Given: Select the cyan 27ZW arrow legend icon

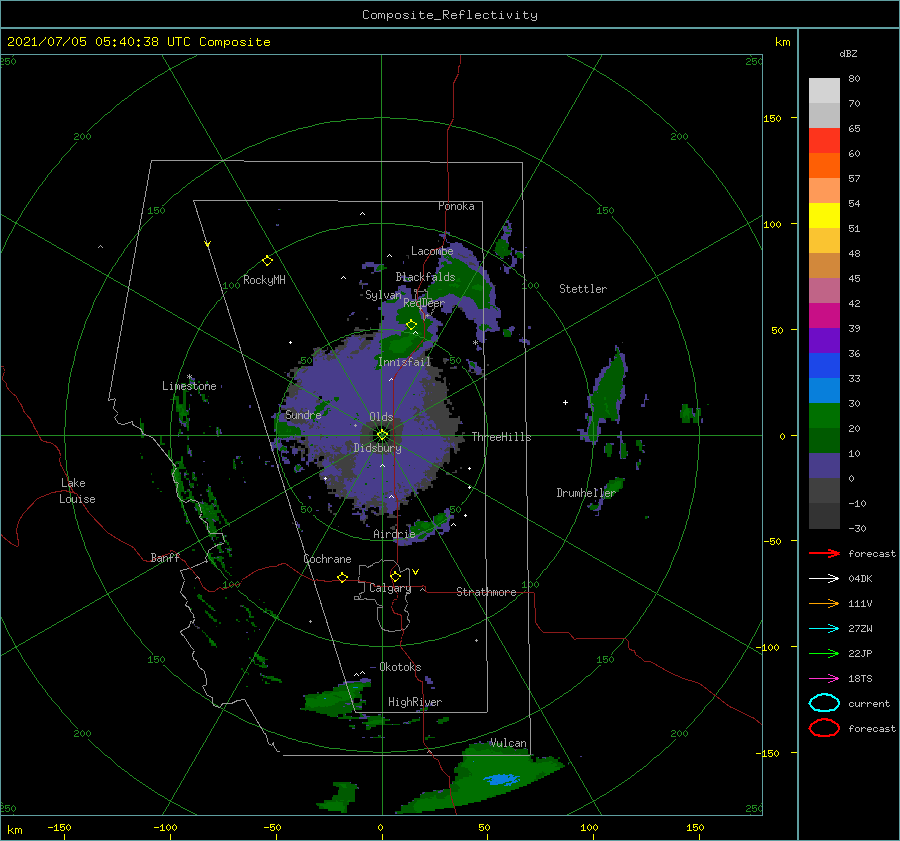Looking at the screenshot, I should click(824, 629).
